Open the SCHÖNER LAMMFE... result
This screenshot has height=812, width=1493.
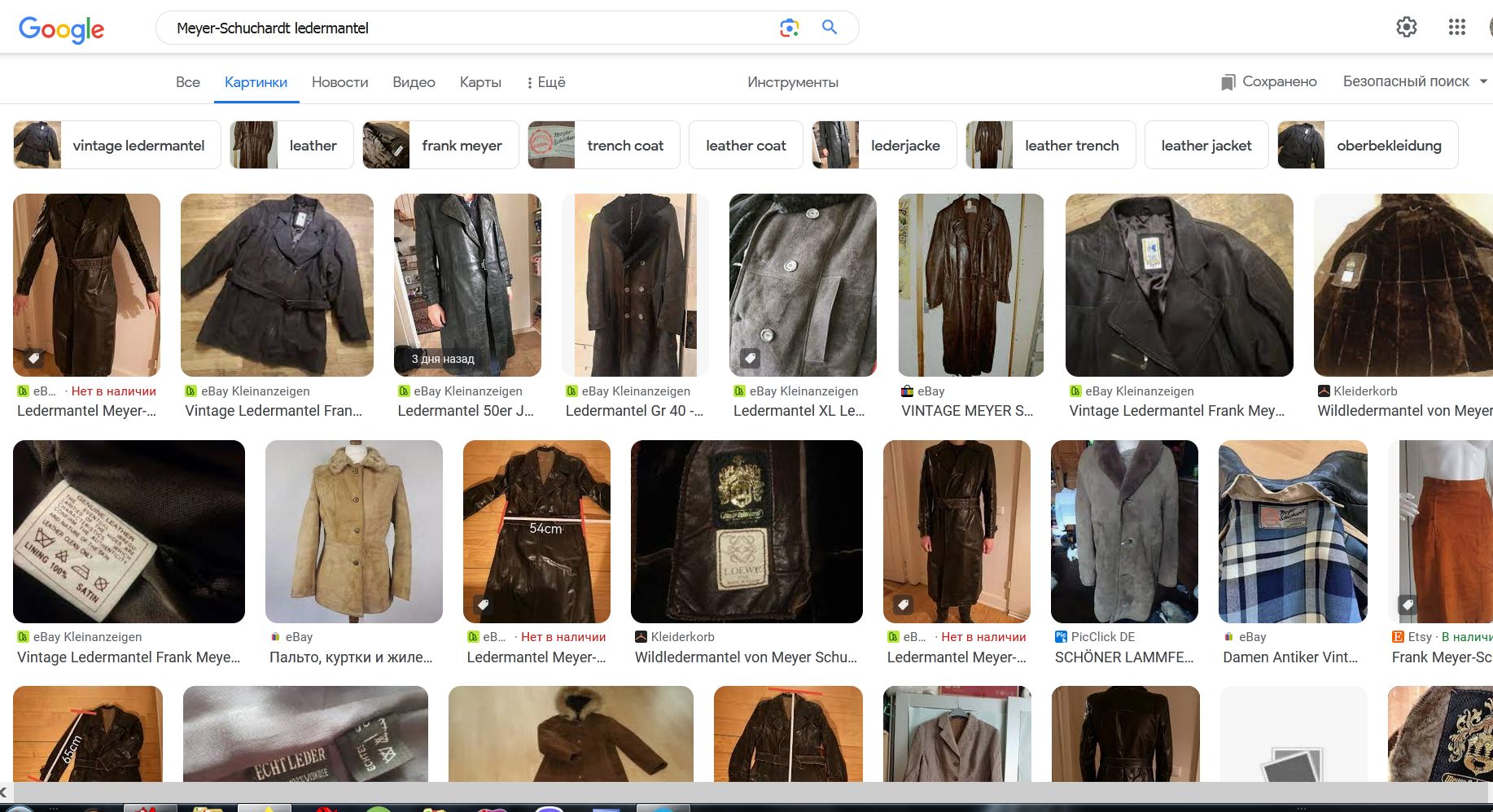tap(1124, 657)
